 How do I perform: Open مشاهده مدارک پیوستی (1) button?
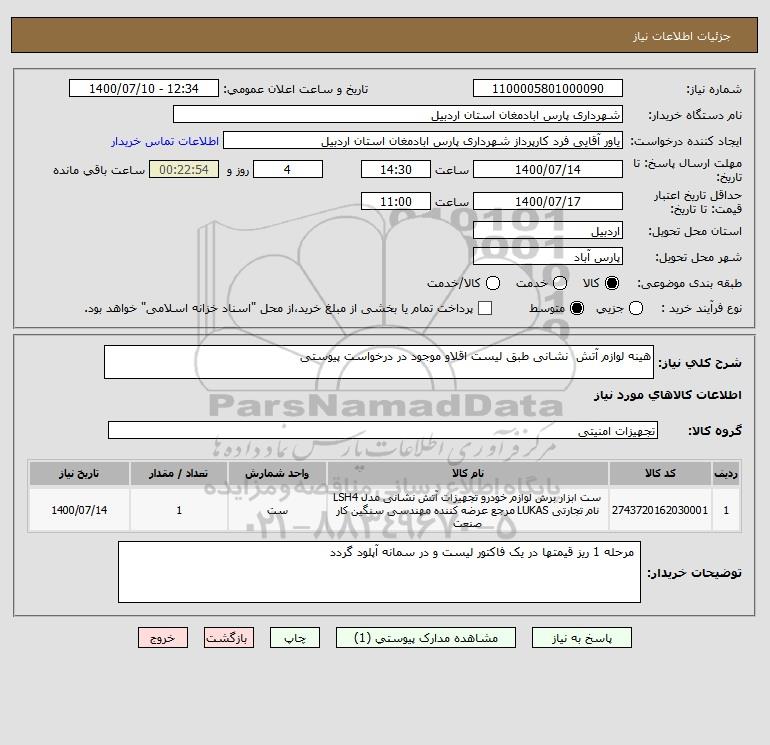426,638
